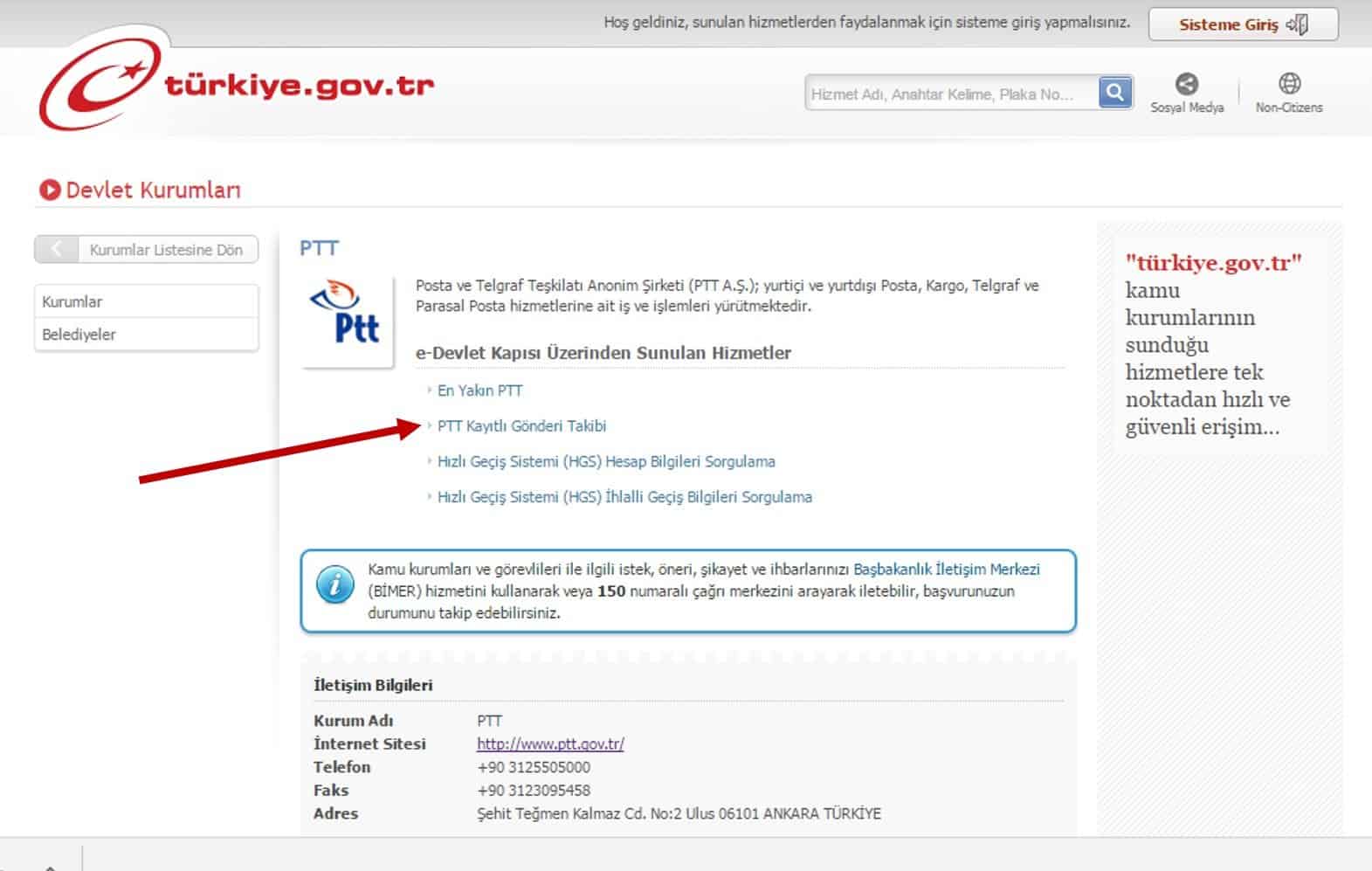Screen dimensions: 1372x871
Task: Open HGS İhlalli Geçiş Bilgileri Sorgulama link
Action: [624, 497]
